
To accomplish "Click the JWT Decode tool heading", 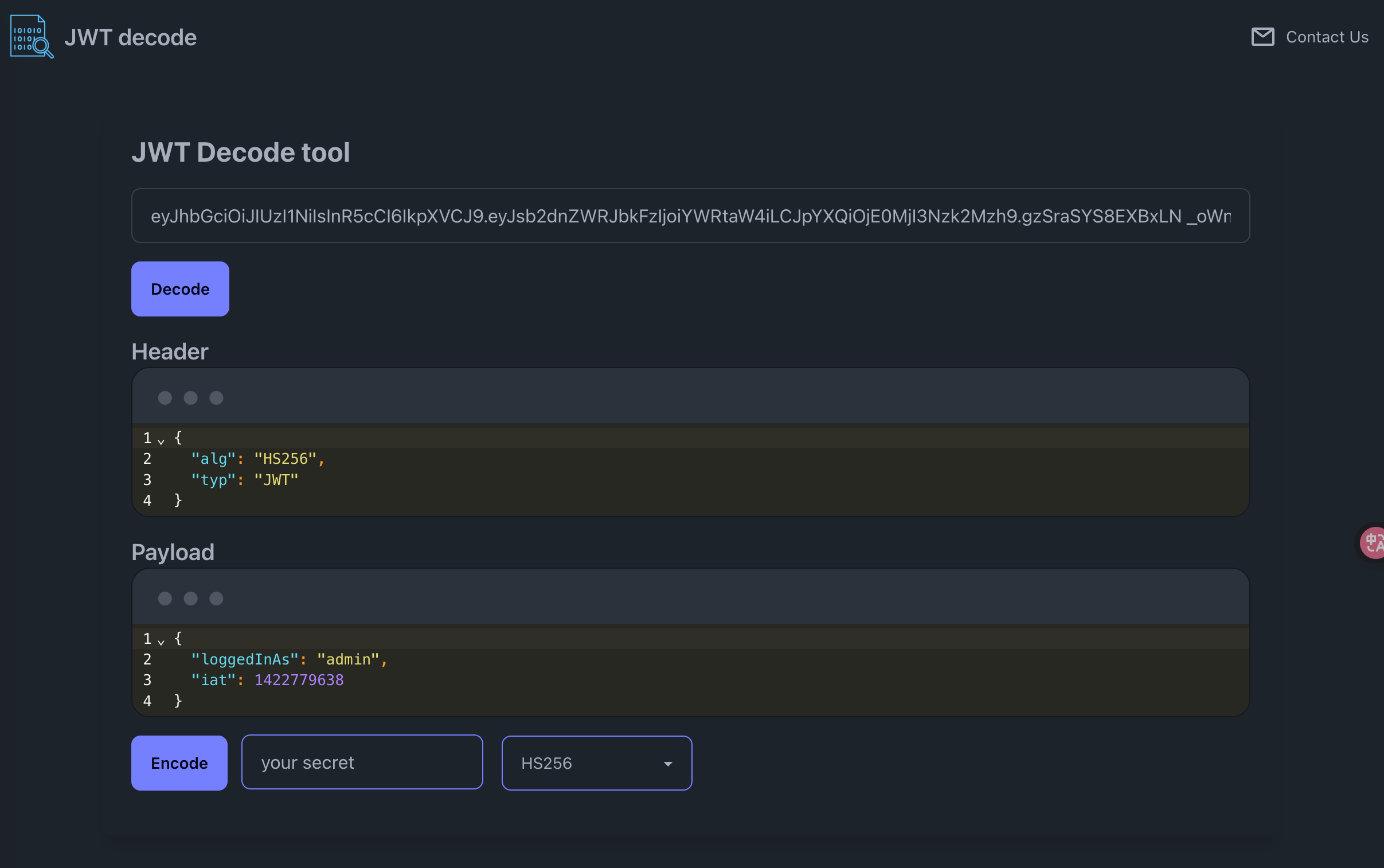I will 241,152.
